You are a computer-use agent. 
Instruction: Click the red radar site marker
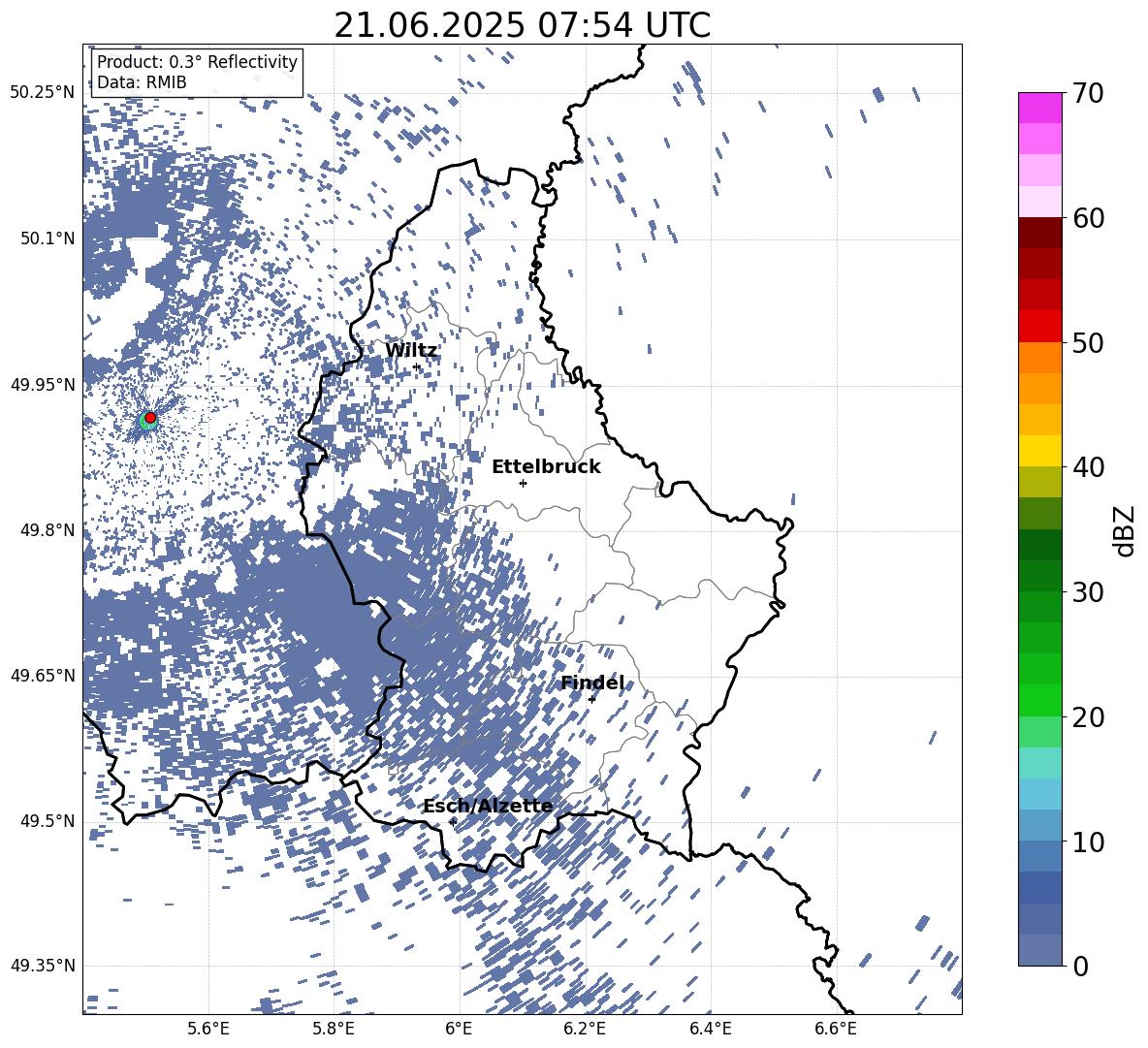150,418
